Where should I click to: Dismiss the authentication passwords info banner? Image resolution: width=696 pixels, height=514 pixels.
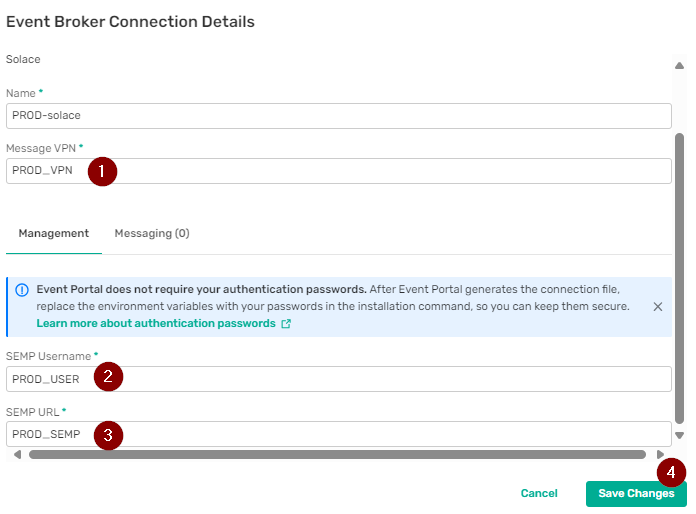click(657, 307)
